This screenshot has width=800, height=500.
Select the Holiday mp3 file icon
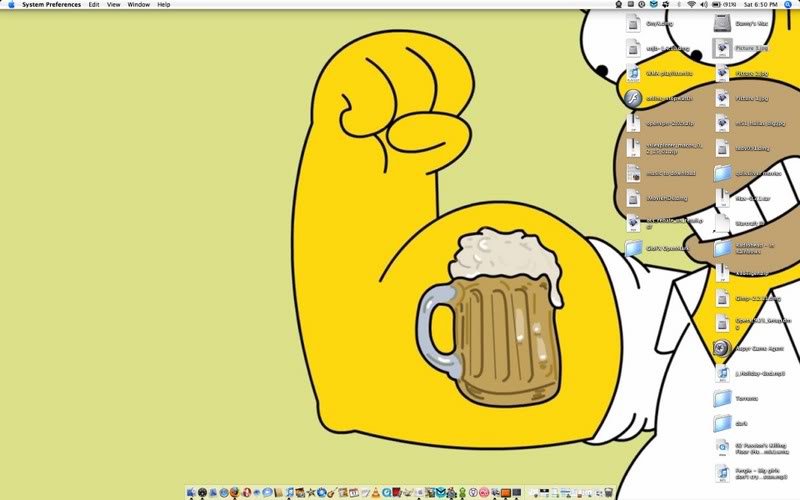pyautogui.click(x=722, y=373)
